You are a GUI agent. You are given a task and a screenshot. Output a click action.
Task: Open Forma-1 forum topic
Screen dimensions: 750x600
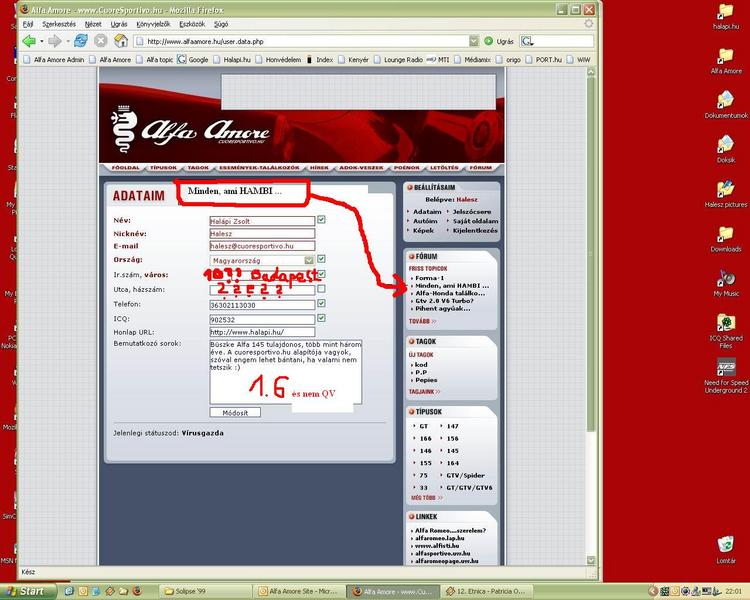pos(430,278)
